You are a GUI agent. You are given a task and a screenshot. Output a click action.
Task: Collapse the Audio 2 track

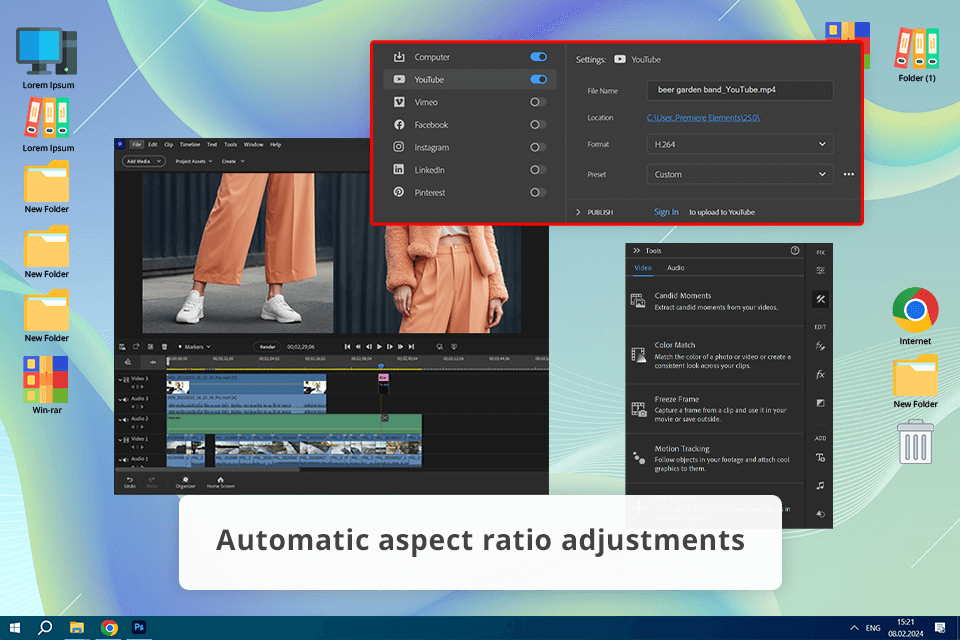[120, 420]
